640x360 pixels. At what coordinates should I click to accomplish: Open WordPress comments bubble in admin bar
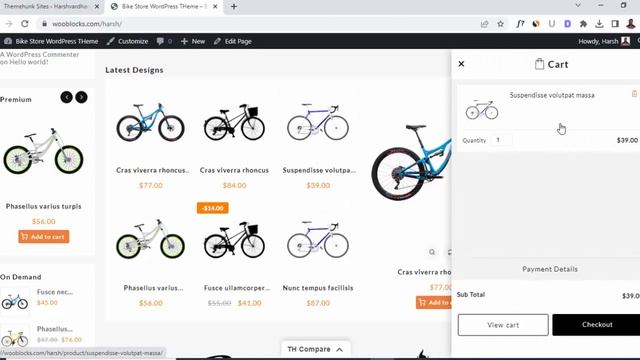point(164,41)
